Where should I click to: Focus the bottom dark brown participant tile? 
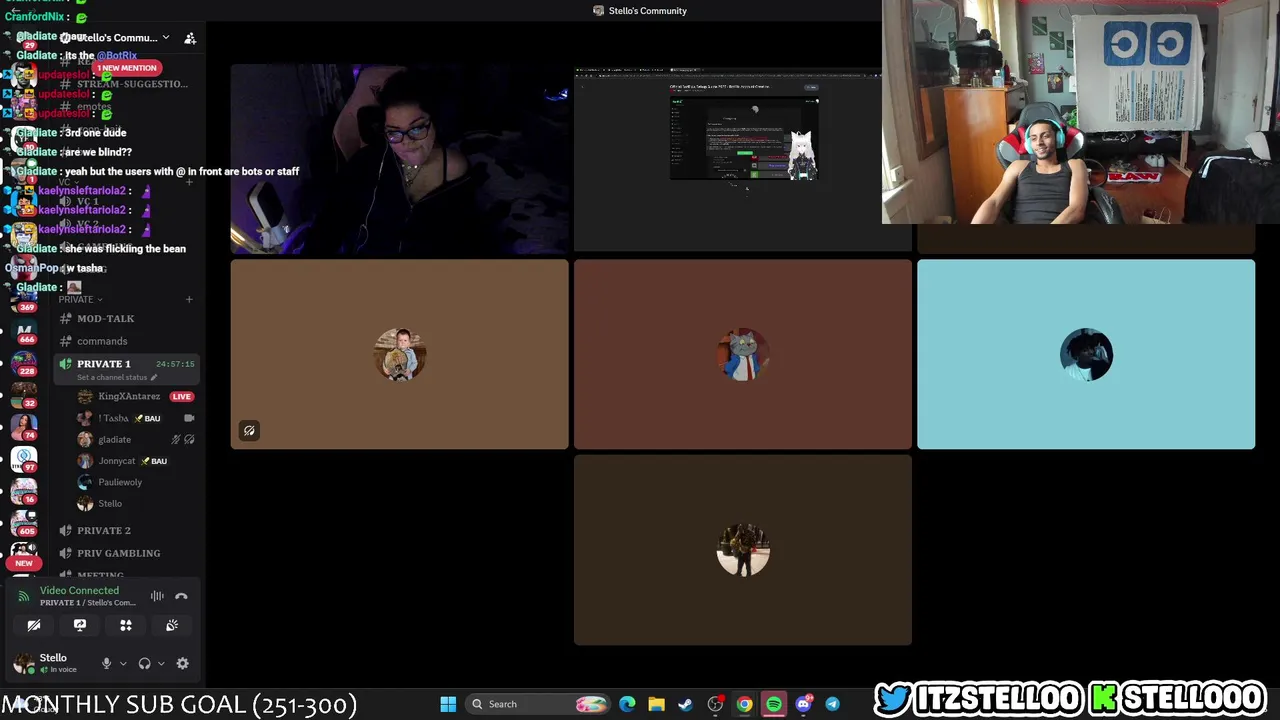click(743, 550)
